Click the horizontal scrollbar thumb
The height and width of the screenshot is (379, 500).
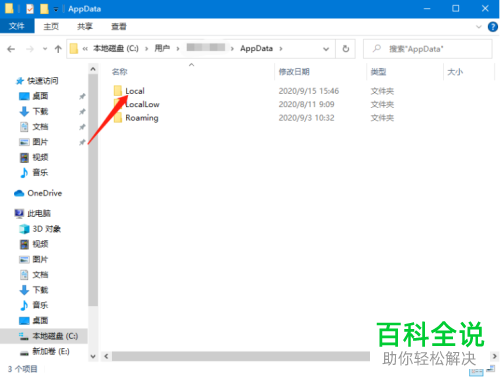click(x=241, y=356)
